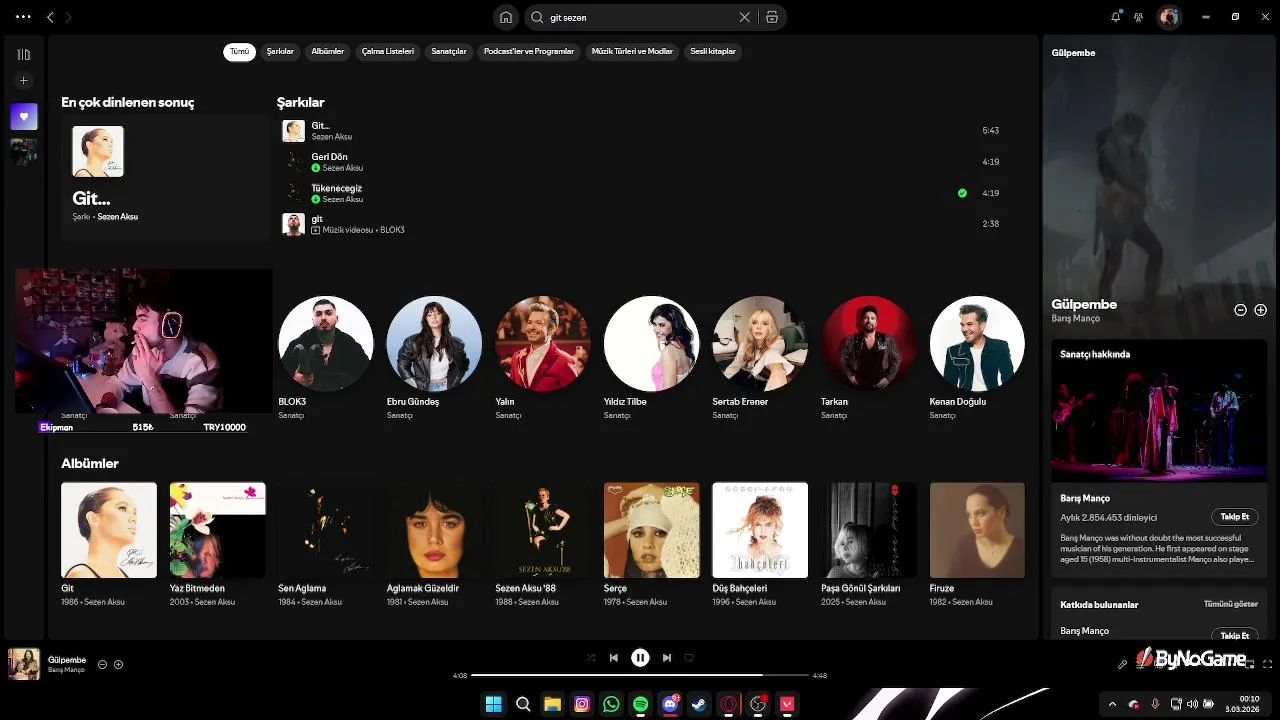Open Friend Activity icon
This screenshot has width=1280, height=720.
pyautogui.click(x=1138, y=17)
